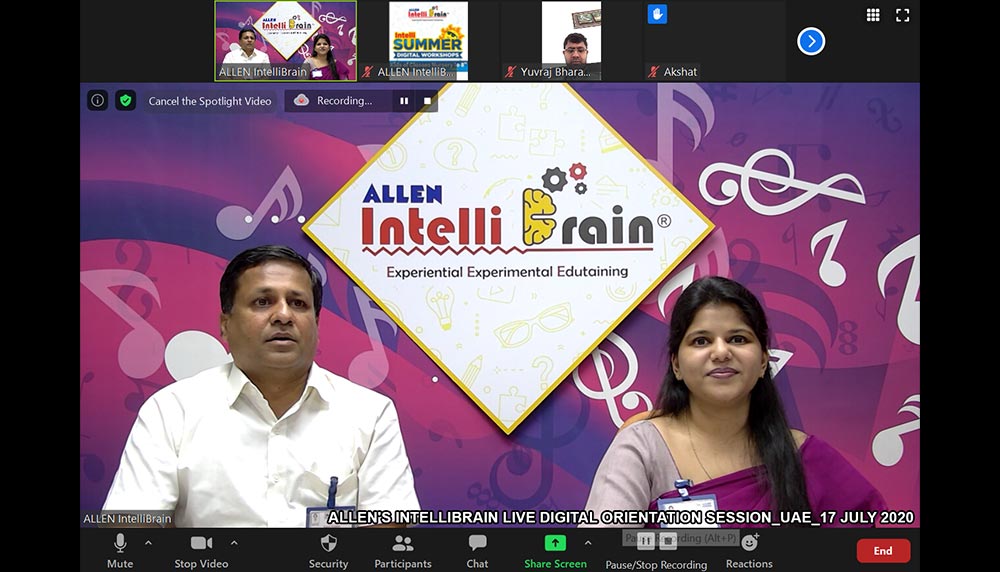The image size is (1000, 572).
Task: Click muted mic icon beside Akshat name
Action: coord(653,72)
